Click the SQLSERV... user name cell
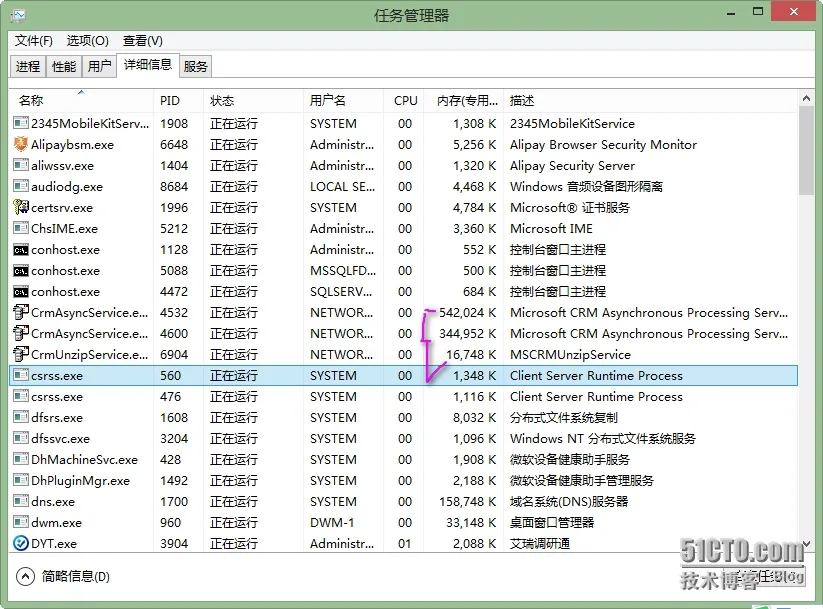Viewport: 823px width, 609px height. (341, 291)
